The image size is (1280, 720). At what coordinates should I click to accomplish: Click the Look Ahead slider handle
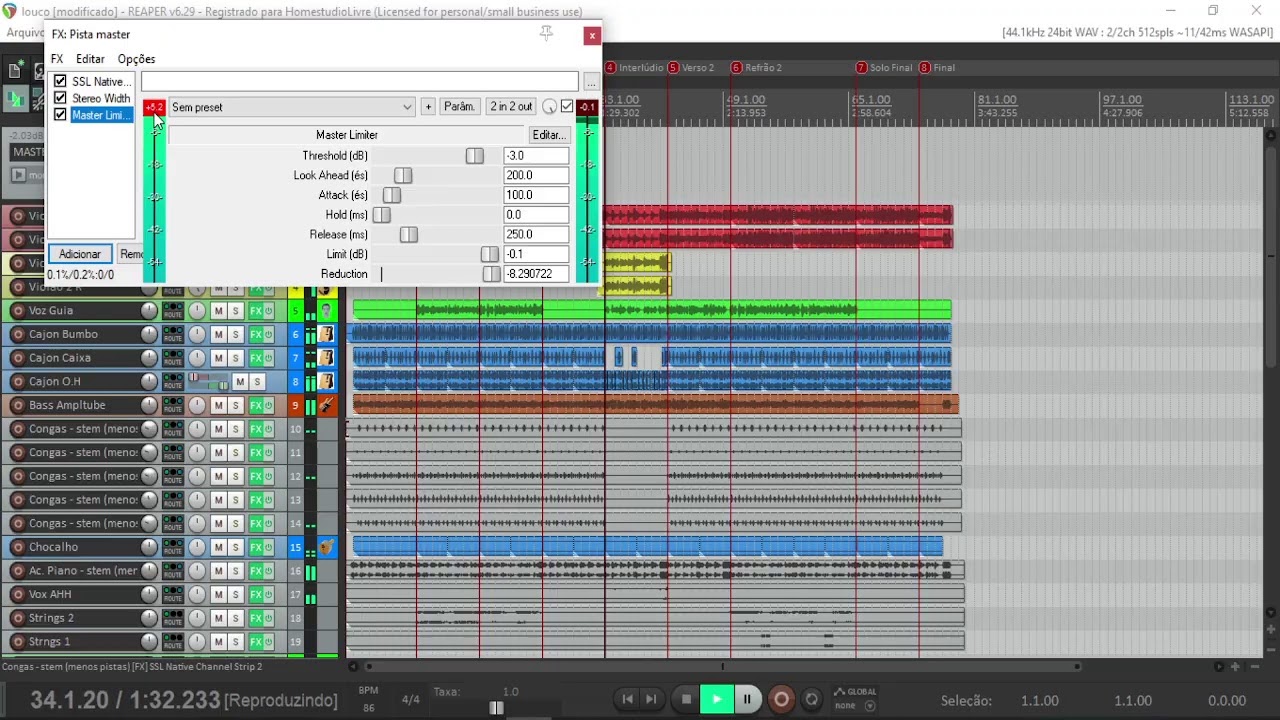(x=403, y=176)
